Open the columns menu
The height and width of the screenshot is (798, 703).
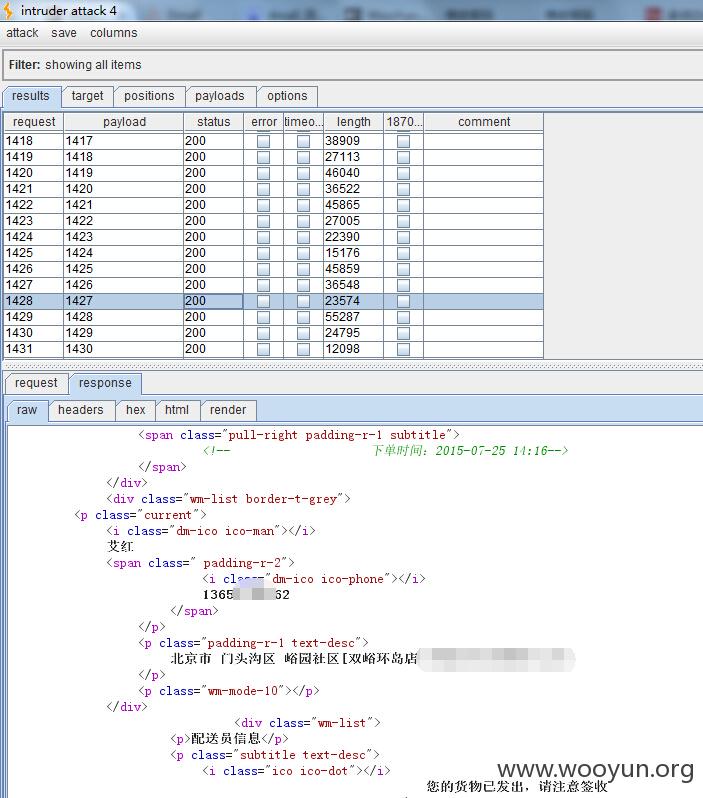pyautogui.click(x=114, y=33)
